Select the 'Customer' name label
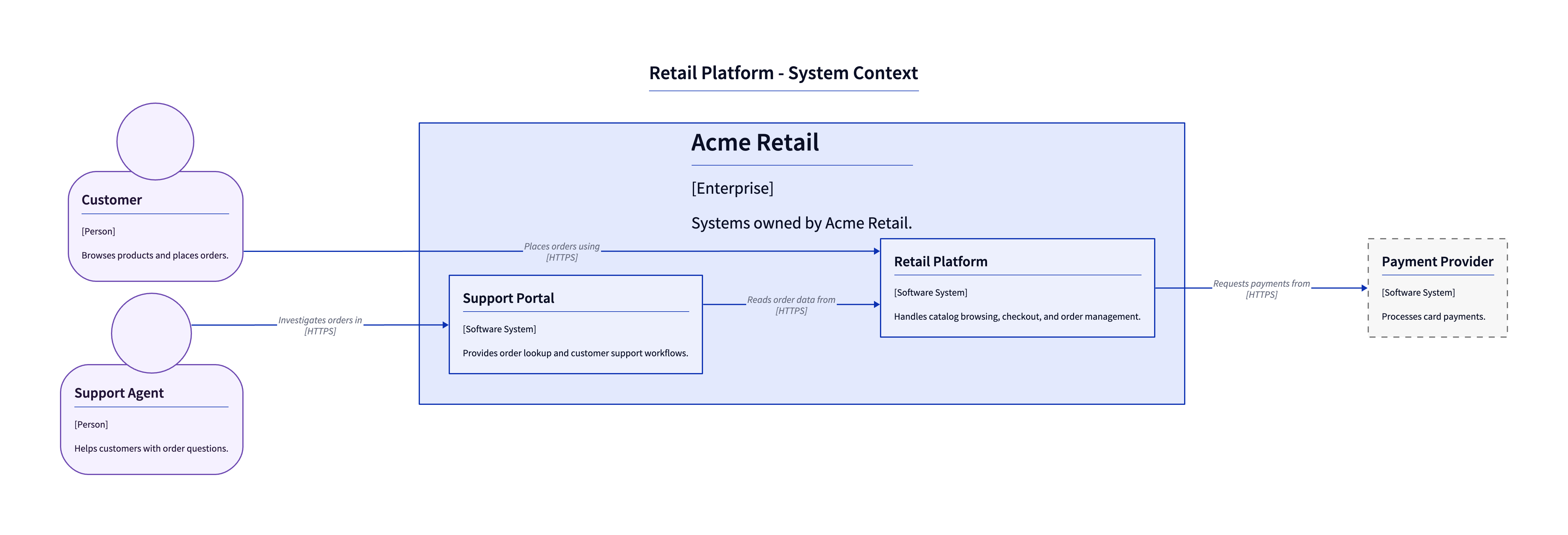 111,200
